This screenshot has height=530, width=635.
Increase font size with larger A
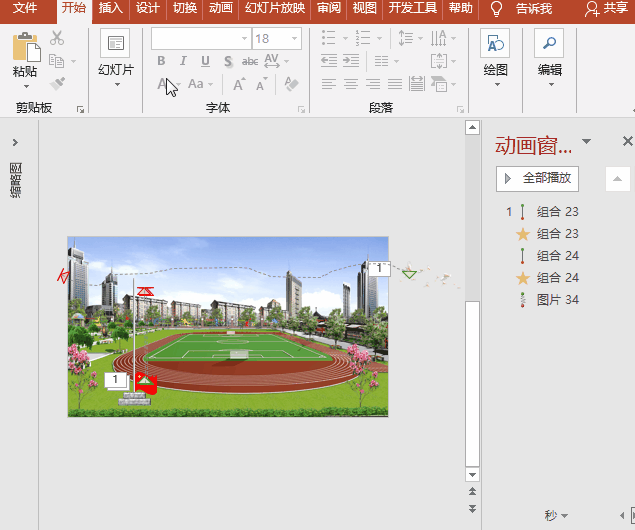click(239, 84)
